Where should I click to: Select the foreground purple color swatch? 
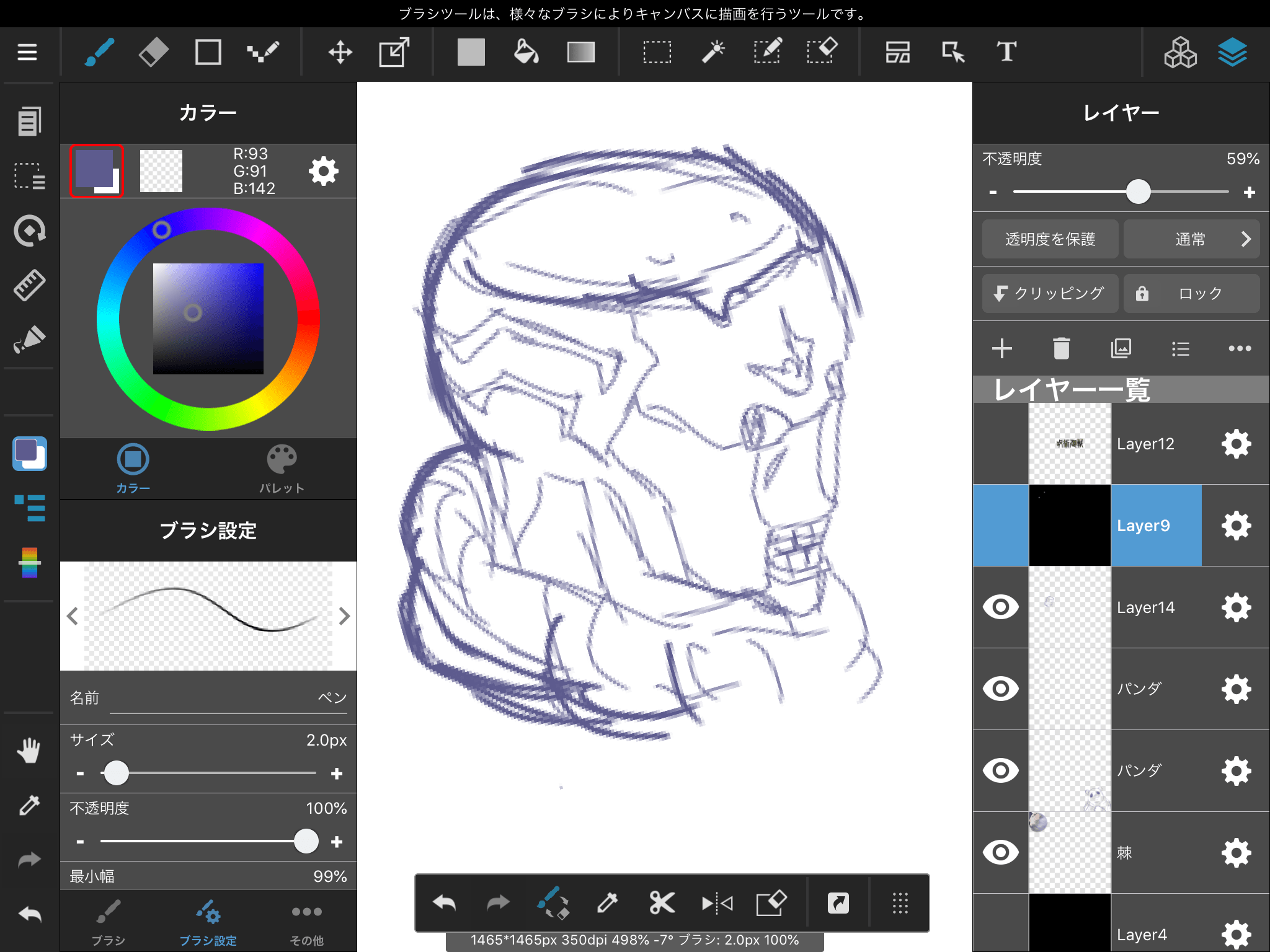pos(95,170)
